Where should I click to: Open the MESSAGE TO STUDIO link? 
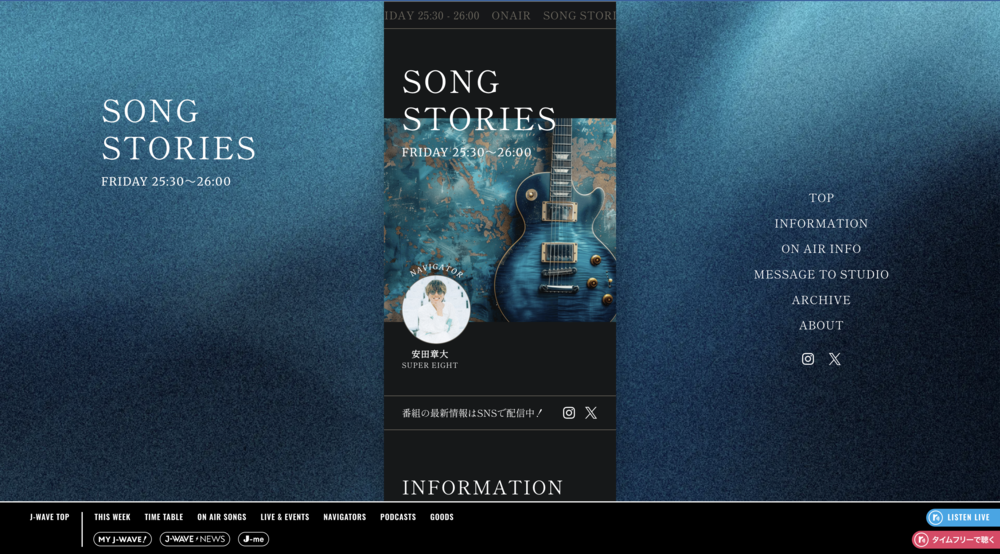[821, 275]
